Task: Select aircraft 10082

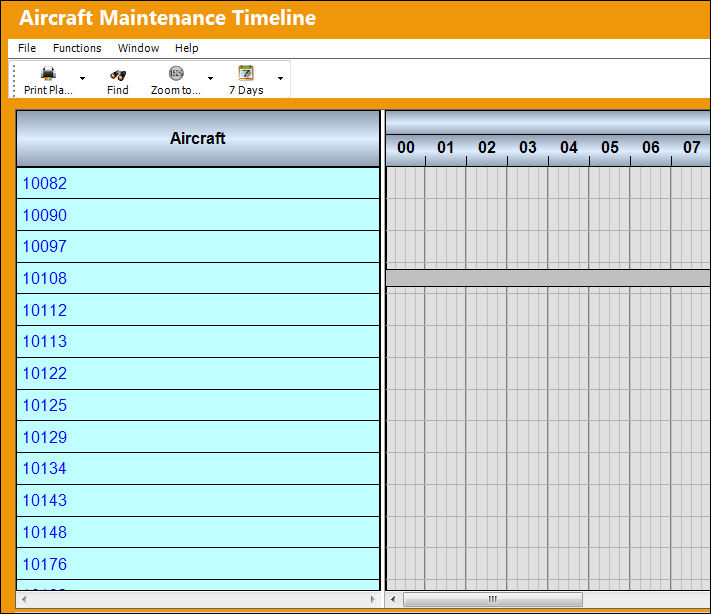Action: [198, 183]
